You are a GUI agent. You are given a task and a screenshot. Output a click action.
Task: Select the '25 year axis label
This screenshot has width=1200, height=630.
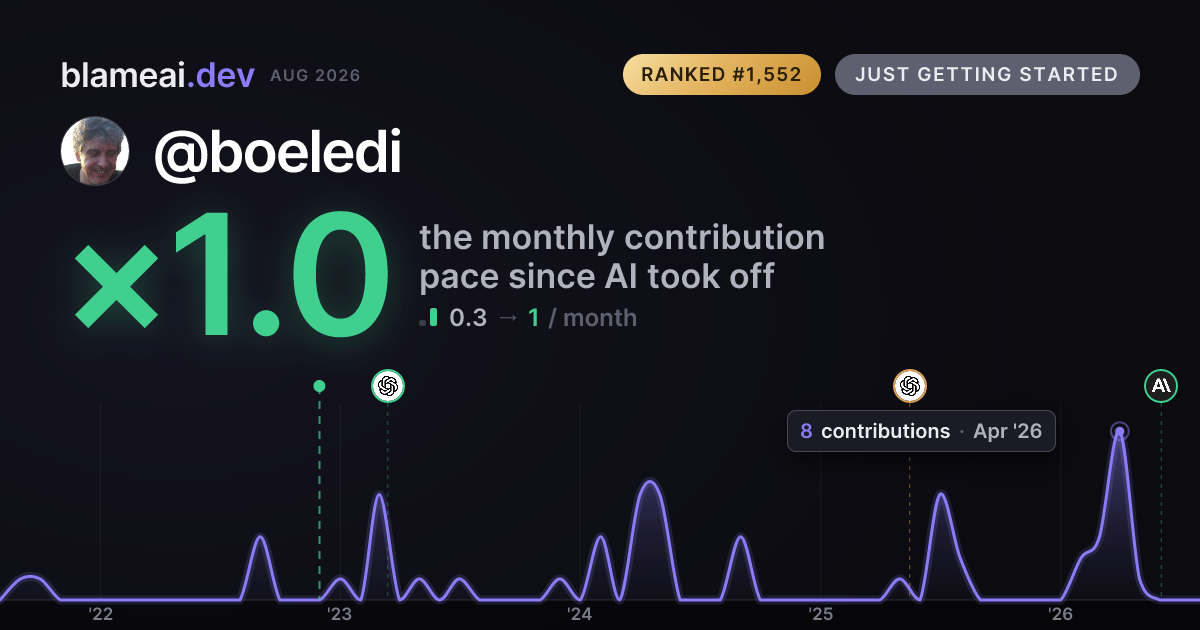(820, 614)
